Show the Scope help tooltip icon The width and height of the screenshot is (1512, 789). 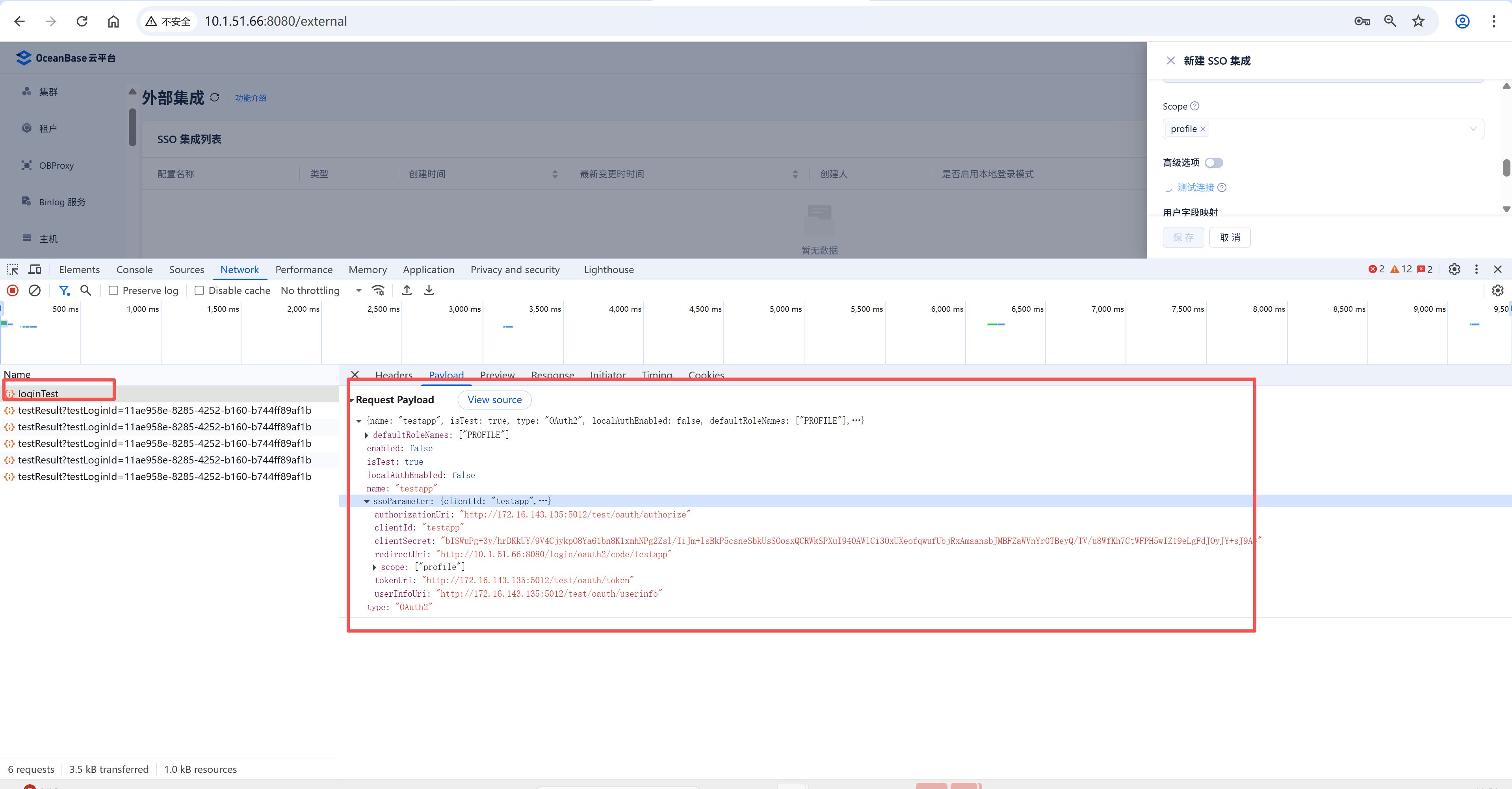1194,106
